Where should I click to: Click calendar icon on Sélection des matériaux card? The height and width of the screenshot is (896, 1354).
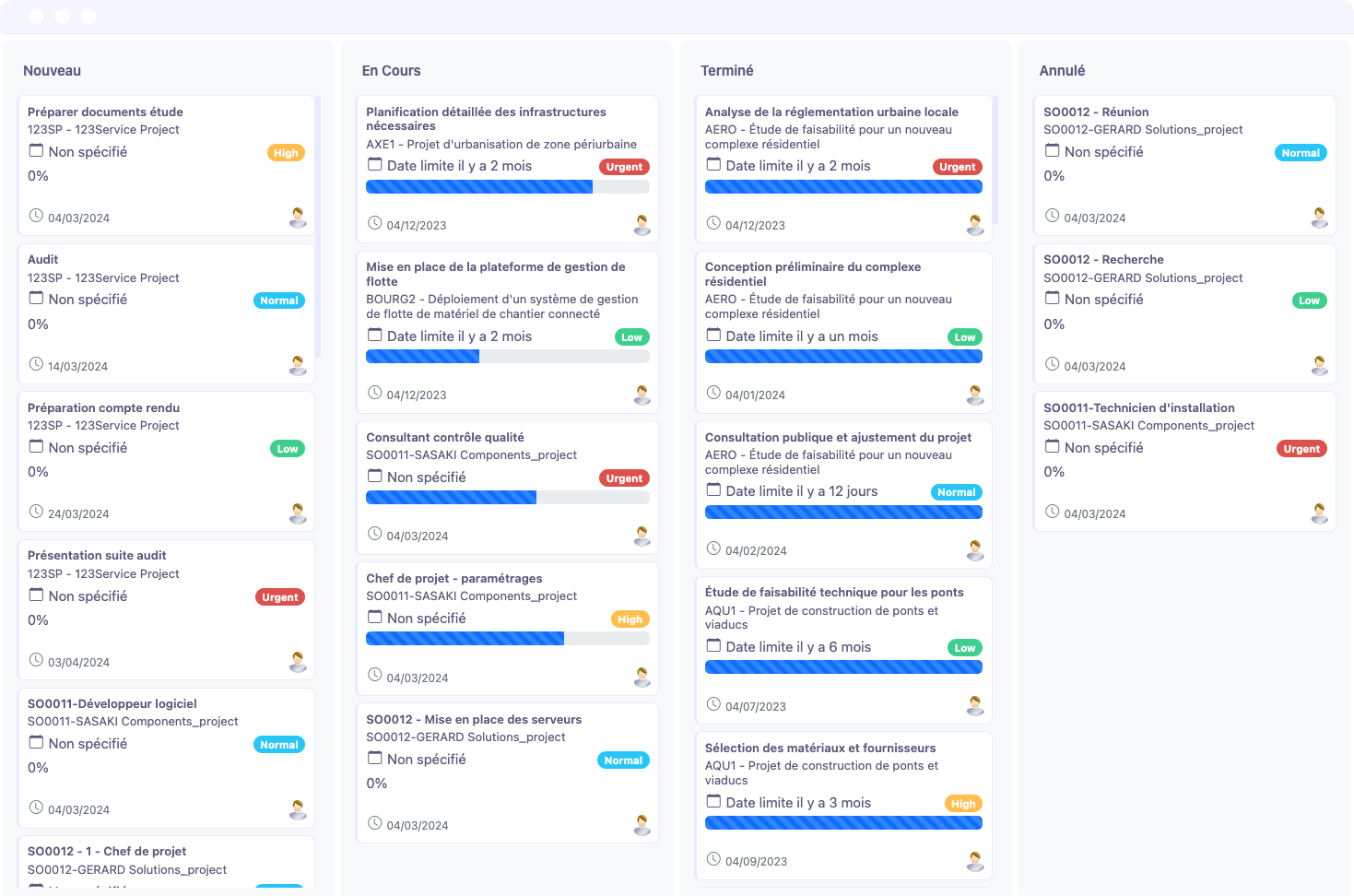click(713, 802)
